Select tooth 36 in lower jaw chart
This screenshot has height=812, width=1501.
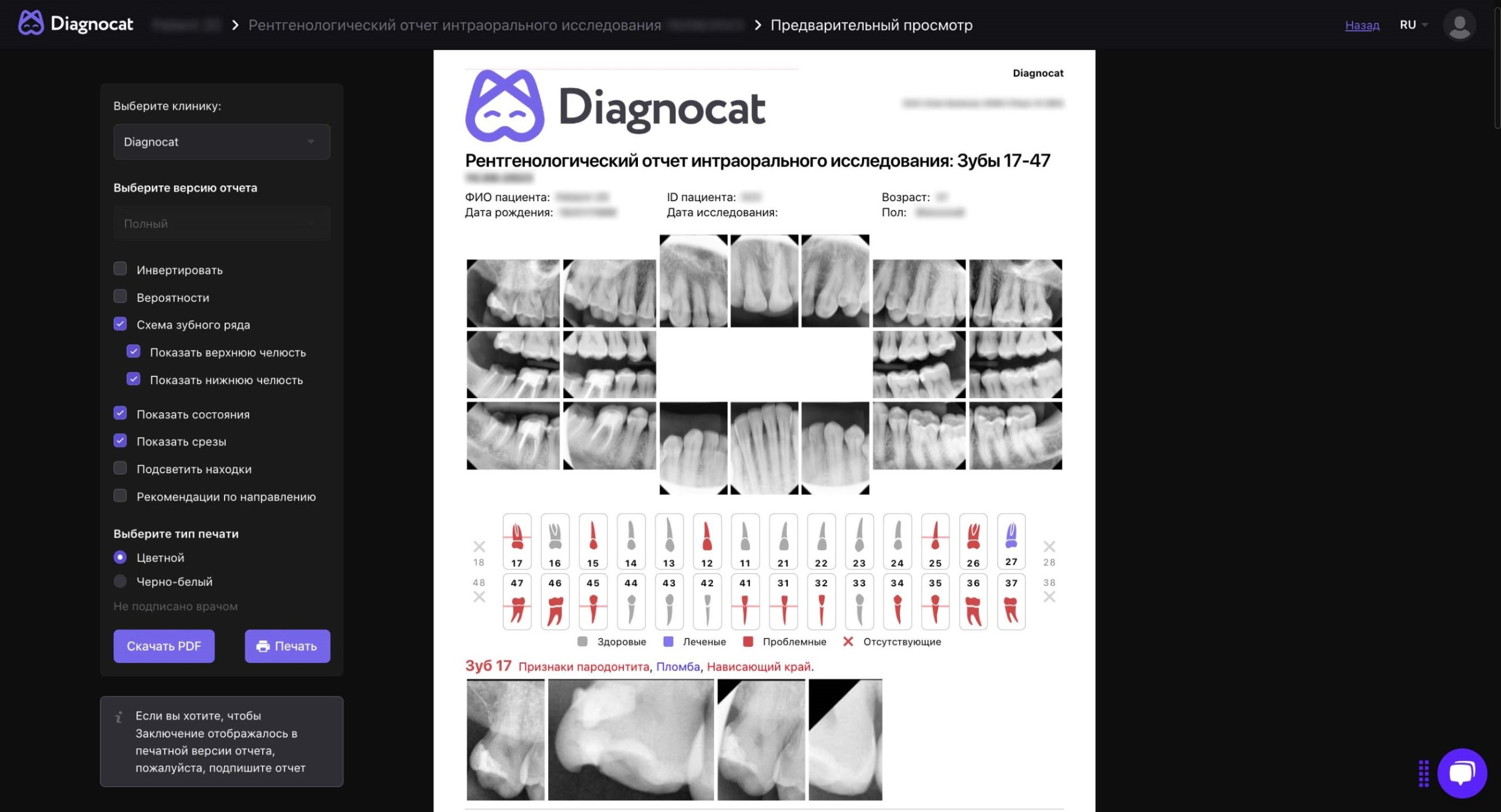[x=973, y=602]
